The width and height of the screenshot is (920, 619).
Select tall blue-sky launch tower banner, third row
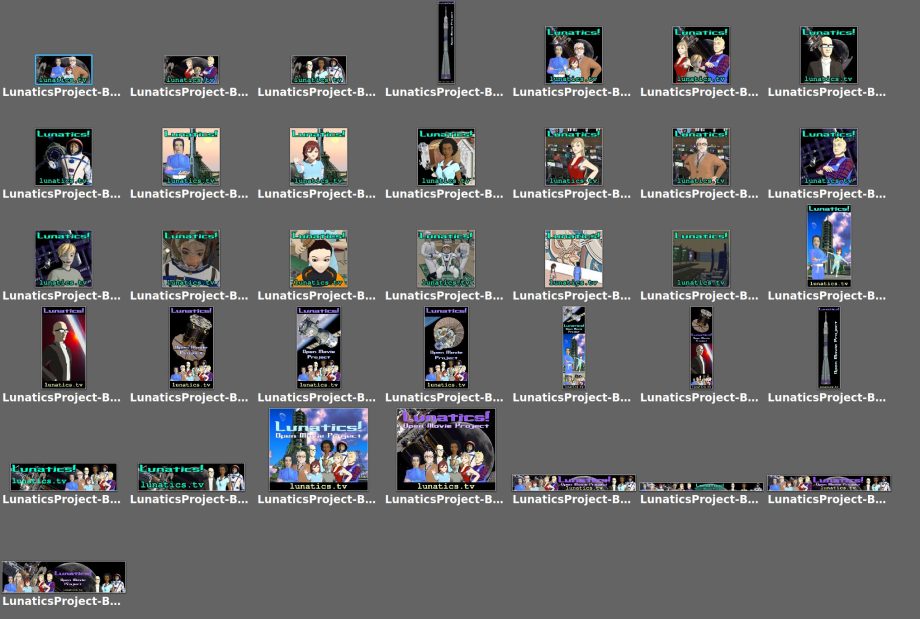[x=828, y=246]
